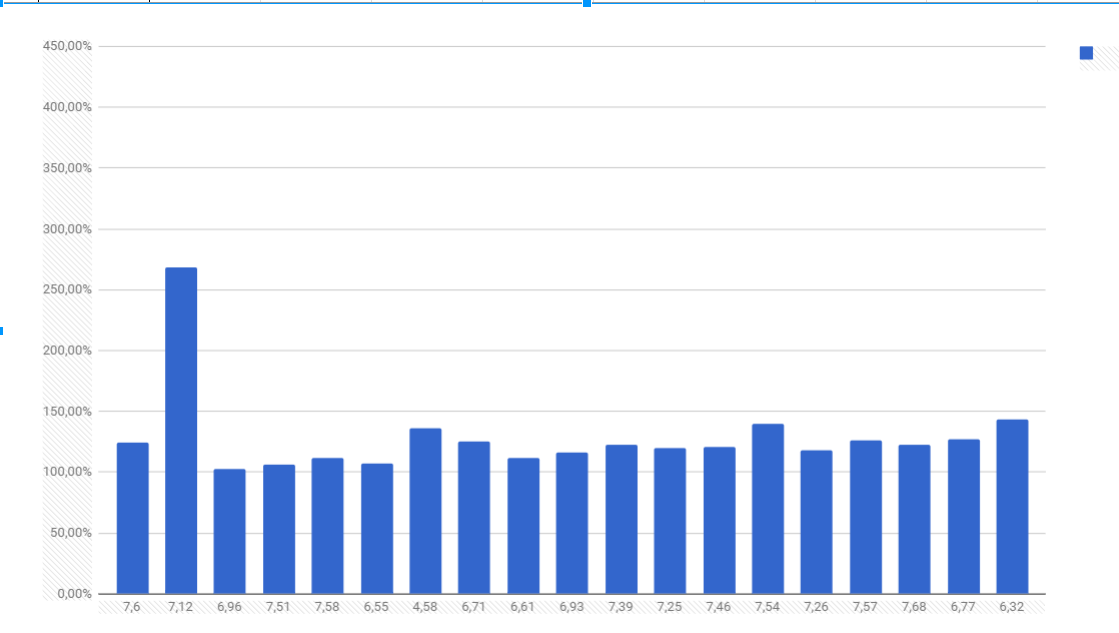Select the bar above label 7,54

(768, 509)
